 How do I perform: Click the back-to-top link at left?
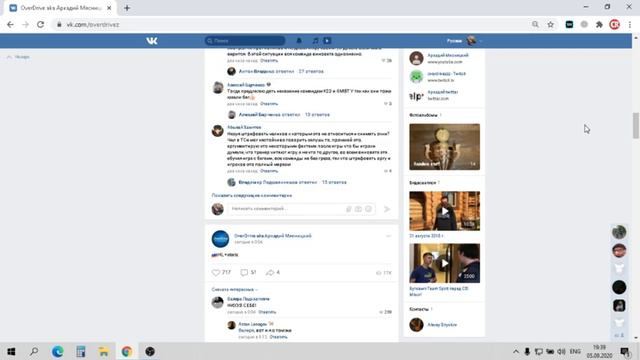(19, 57)
